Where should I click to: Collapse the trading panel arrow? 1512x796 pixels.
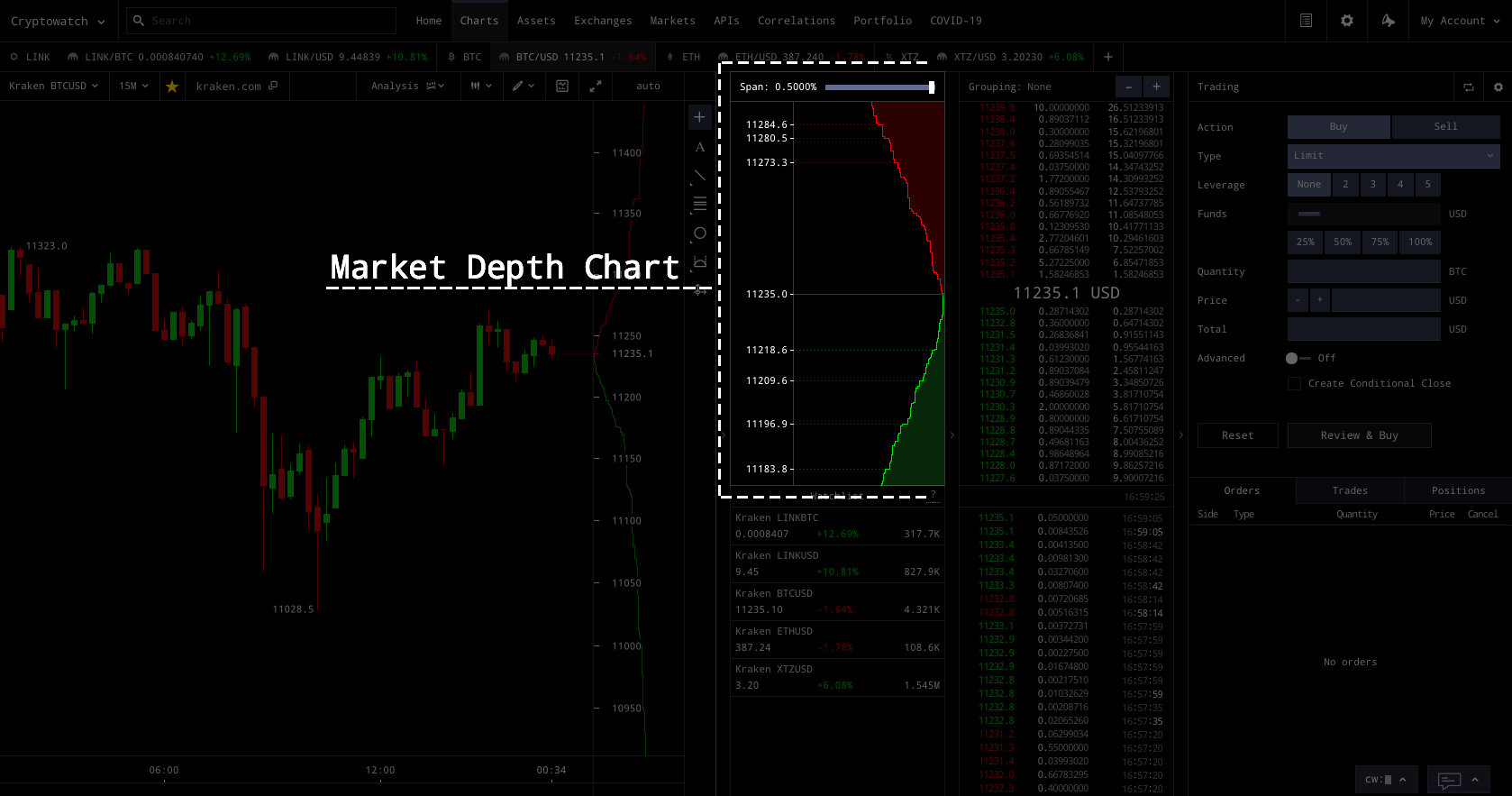coord(1181,435)
